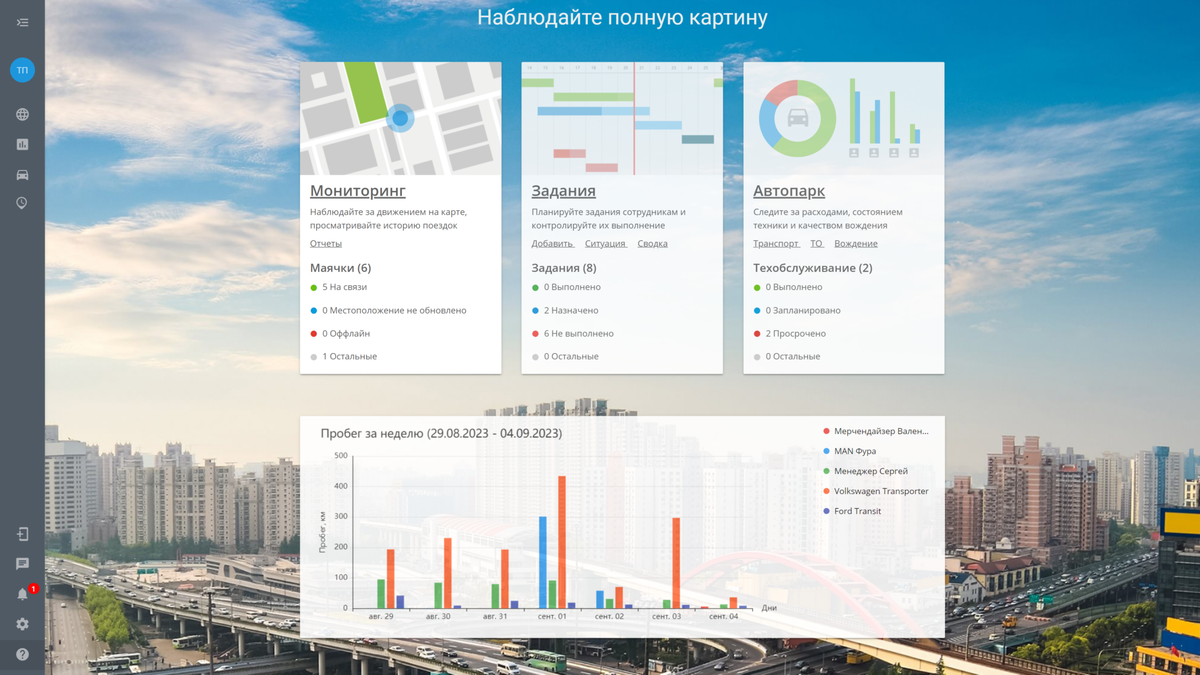Viewport: 1200px width, 675px height.
Task: Click the Вождение link
Action: click(x=856, y=243)
